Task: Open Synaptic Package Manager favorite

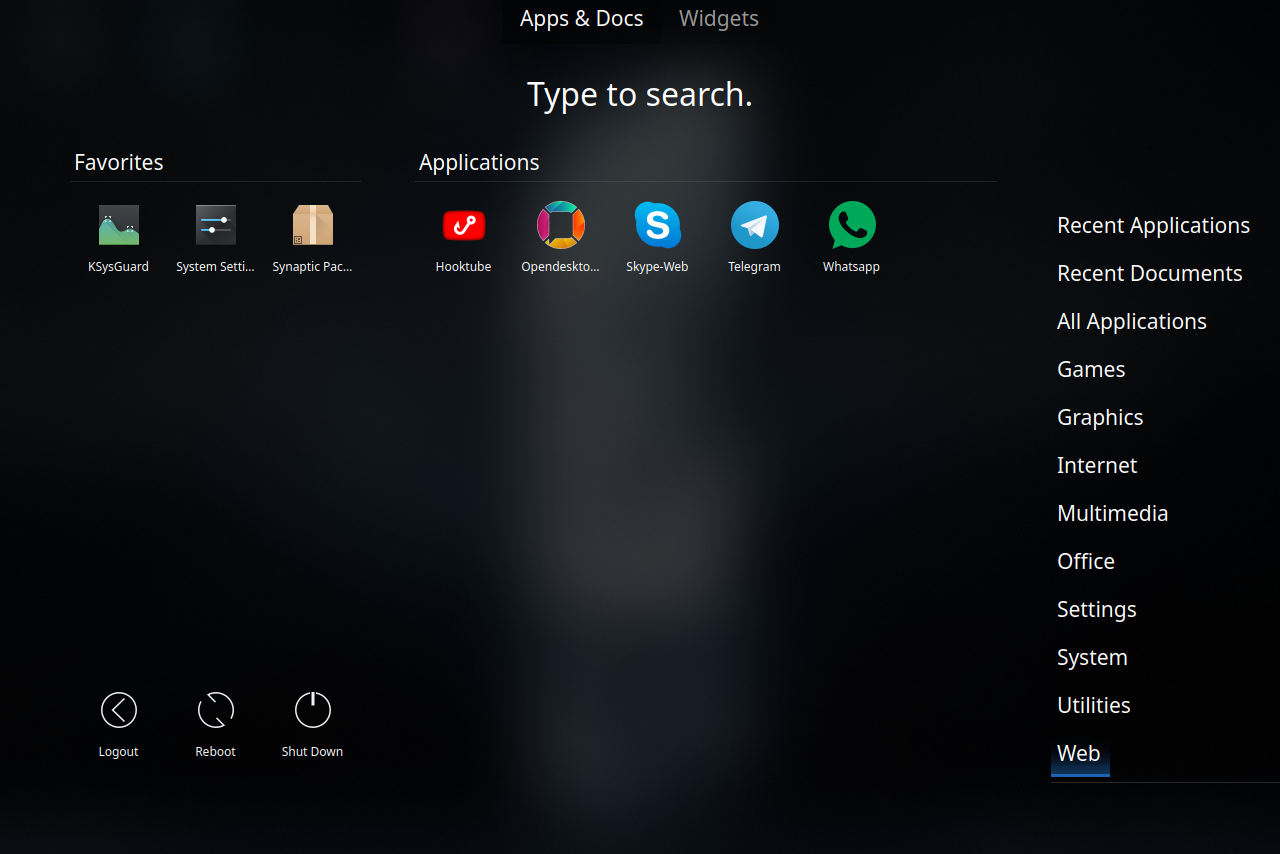Action: (x=312, y=226)
